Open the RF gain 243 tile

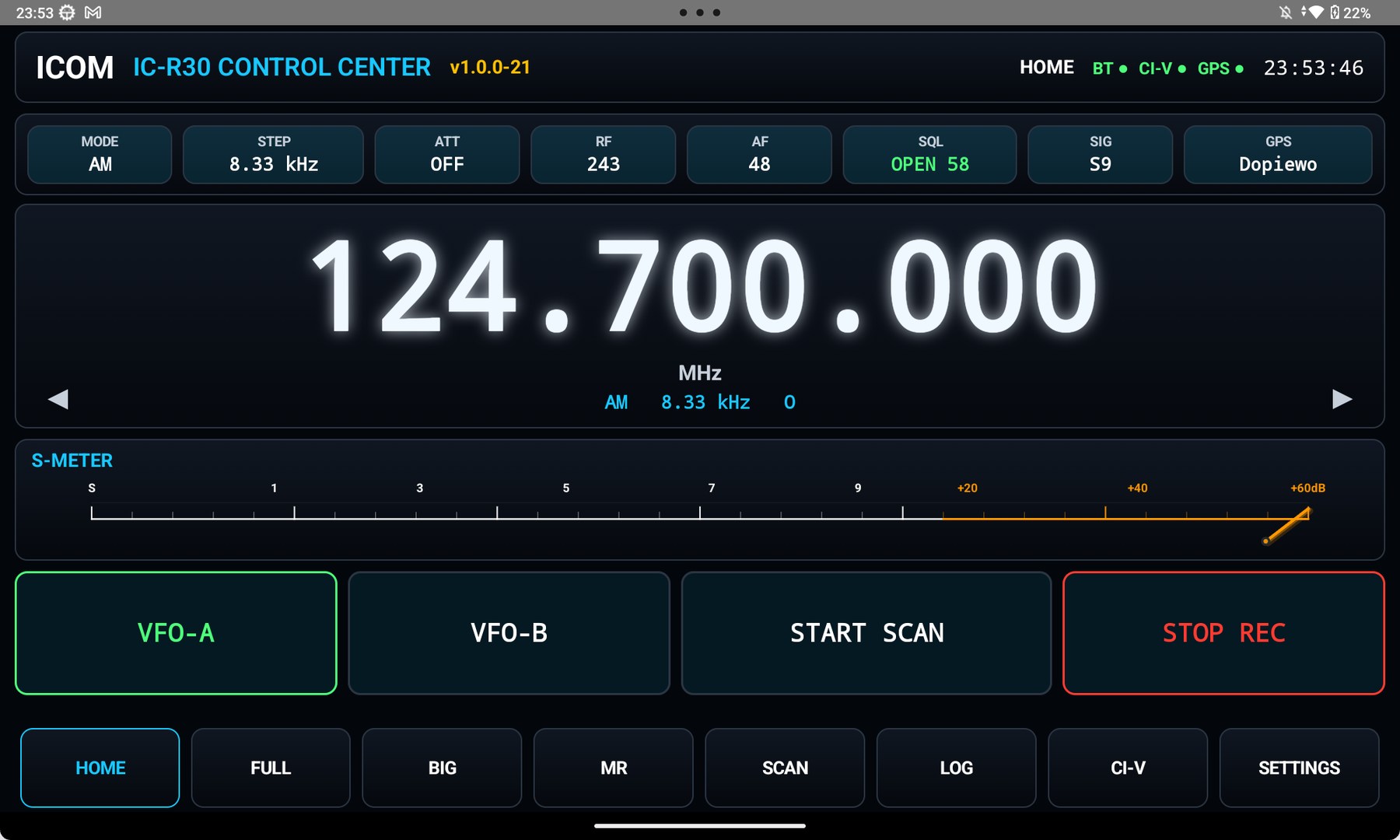pos(604,154)
